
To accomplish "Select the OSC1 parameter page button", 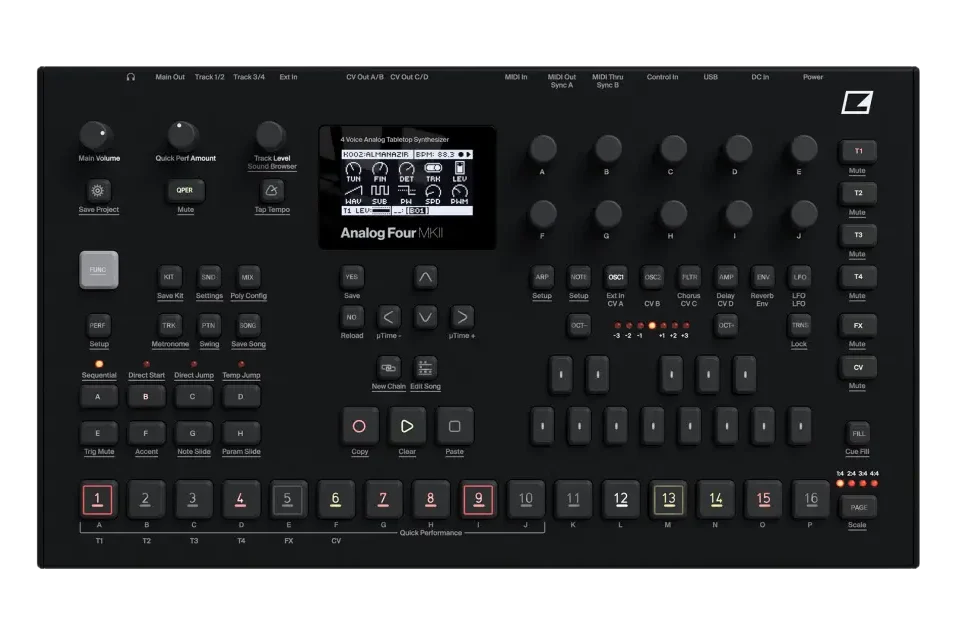I will [x=615, y=277].
